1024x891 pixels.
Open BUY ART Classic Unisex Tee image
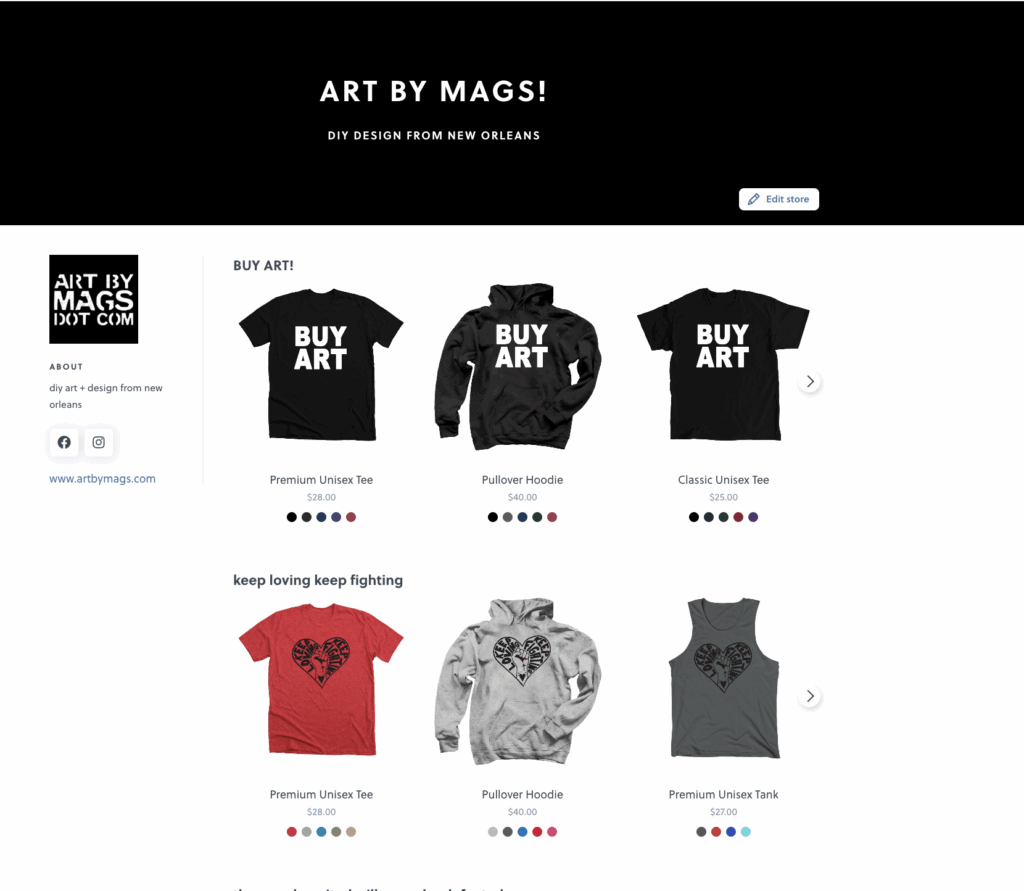(x=723, y=364)
